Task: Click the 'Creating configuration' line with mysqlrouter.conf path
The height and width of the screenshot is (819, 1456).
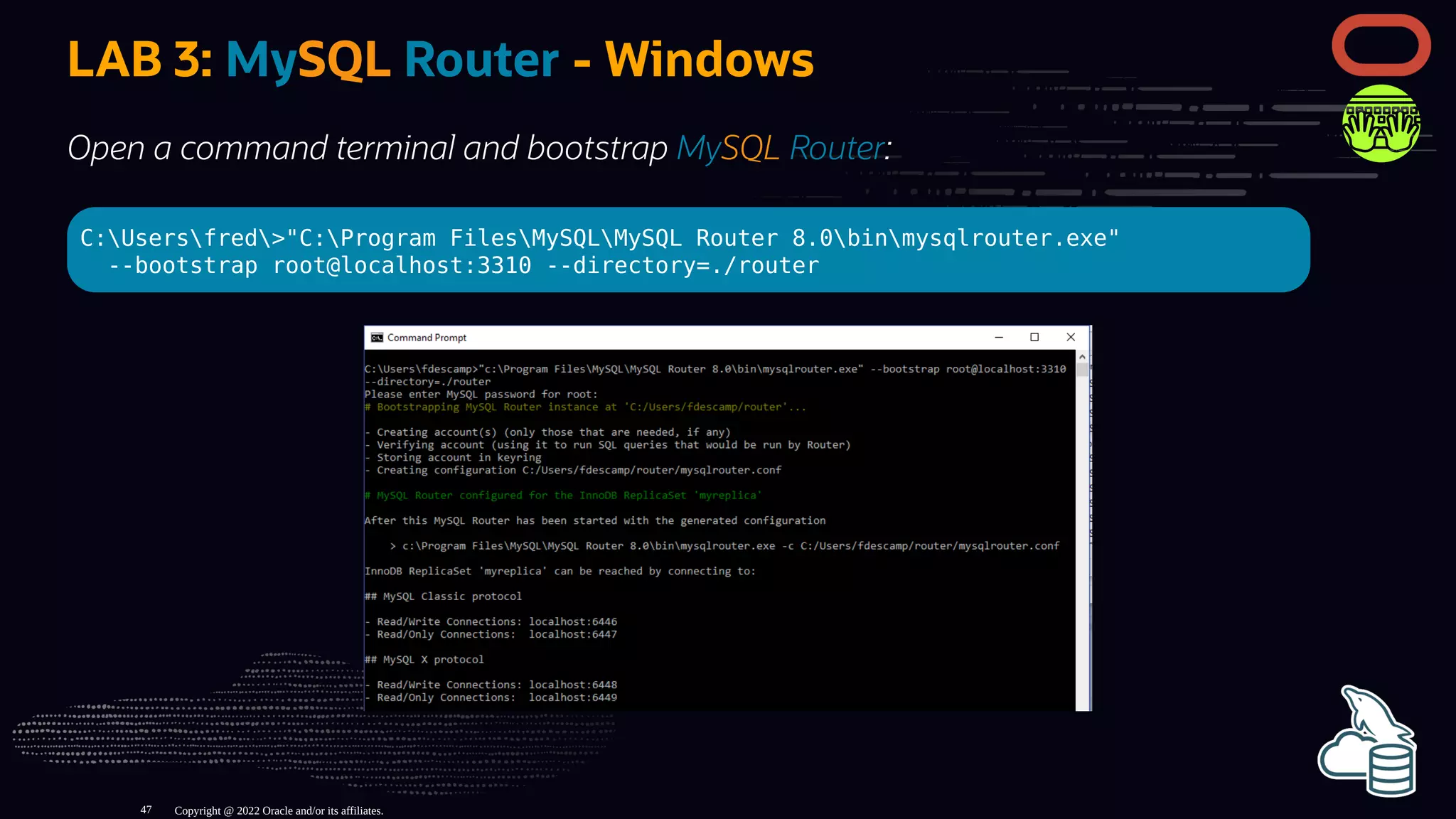Action: click(x=573, y=471)
